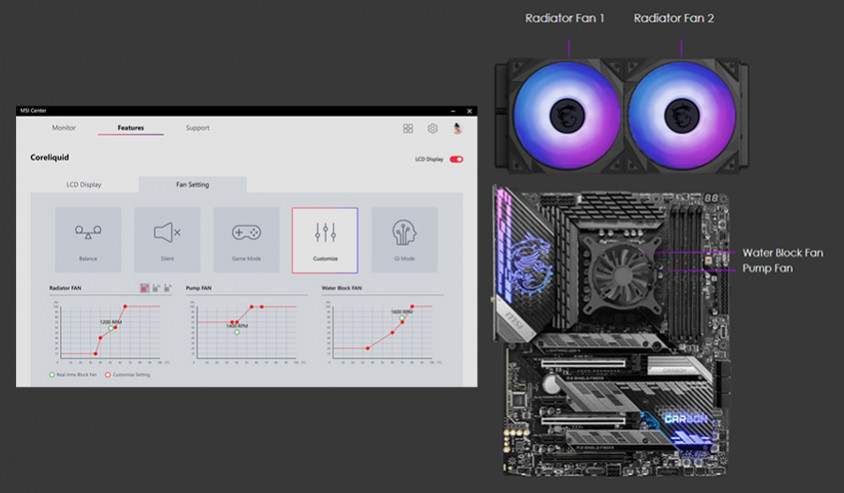The width and height of the screenshot is (844, 493).
Task: Open the grid apps view icon
Action: [x=408, y=128]
